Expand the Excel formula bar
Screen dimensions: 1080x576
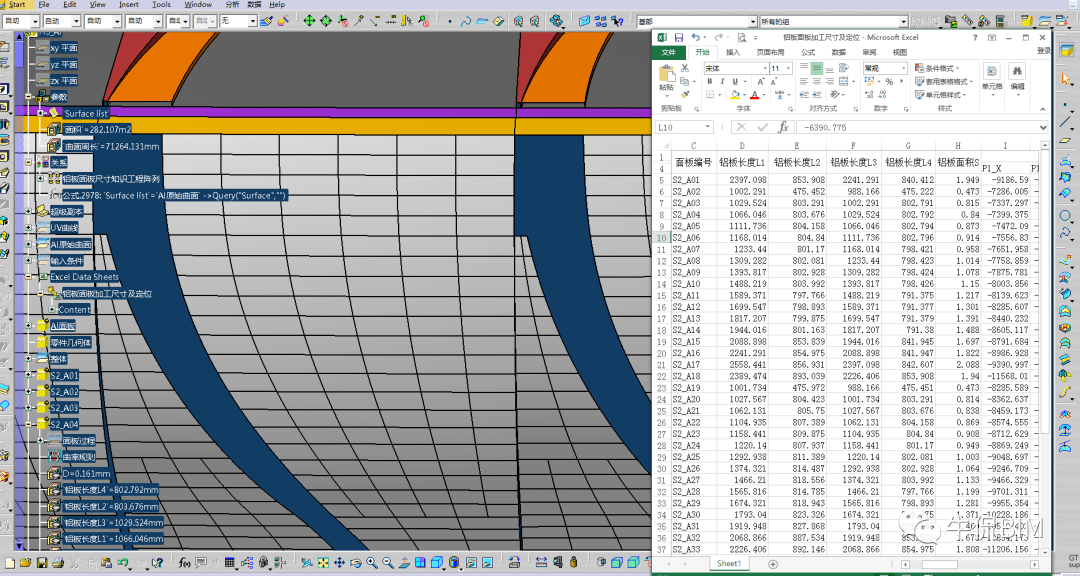click(x=1043, y=127)
